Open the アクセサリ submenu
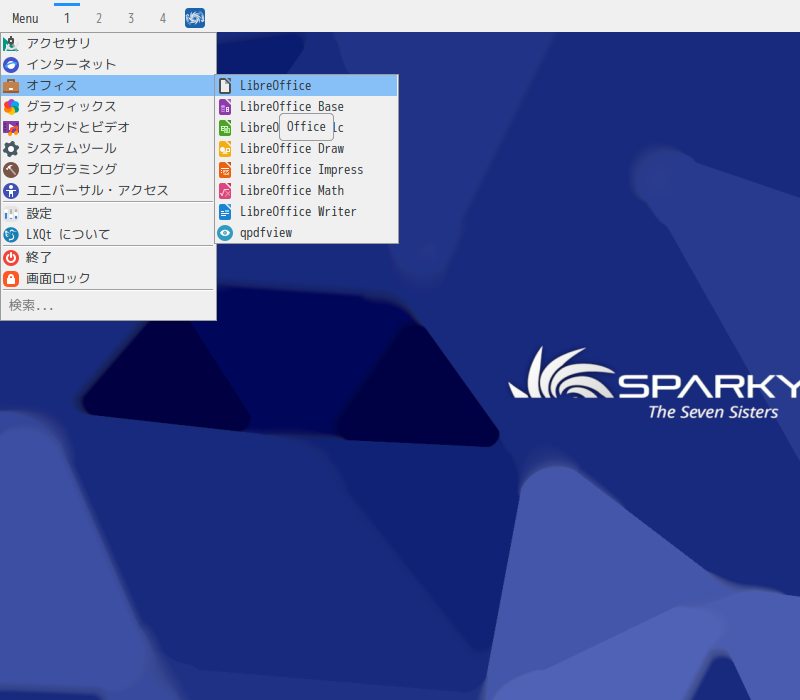This screenshot has height=700, width=800. click(108, 43)
